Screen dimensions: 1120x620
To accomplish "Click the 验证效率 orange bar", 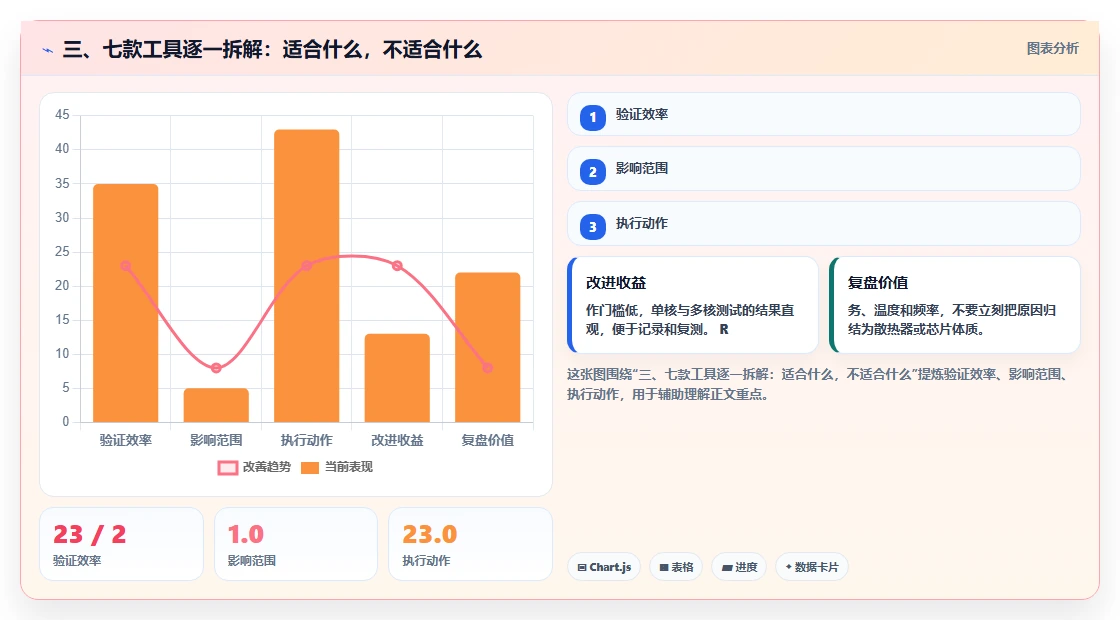I will (126, 303).
